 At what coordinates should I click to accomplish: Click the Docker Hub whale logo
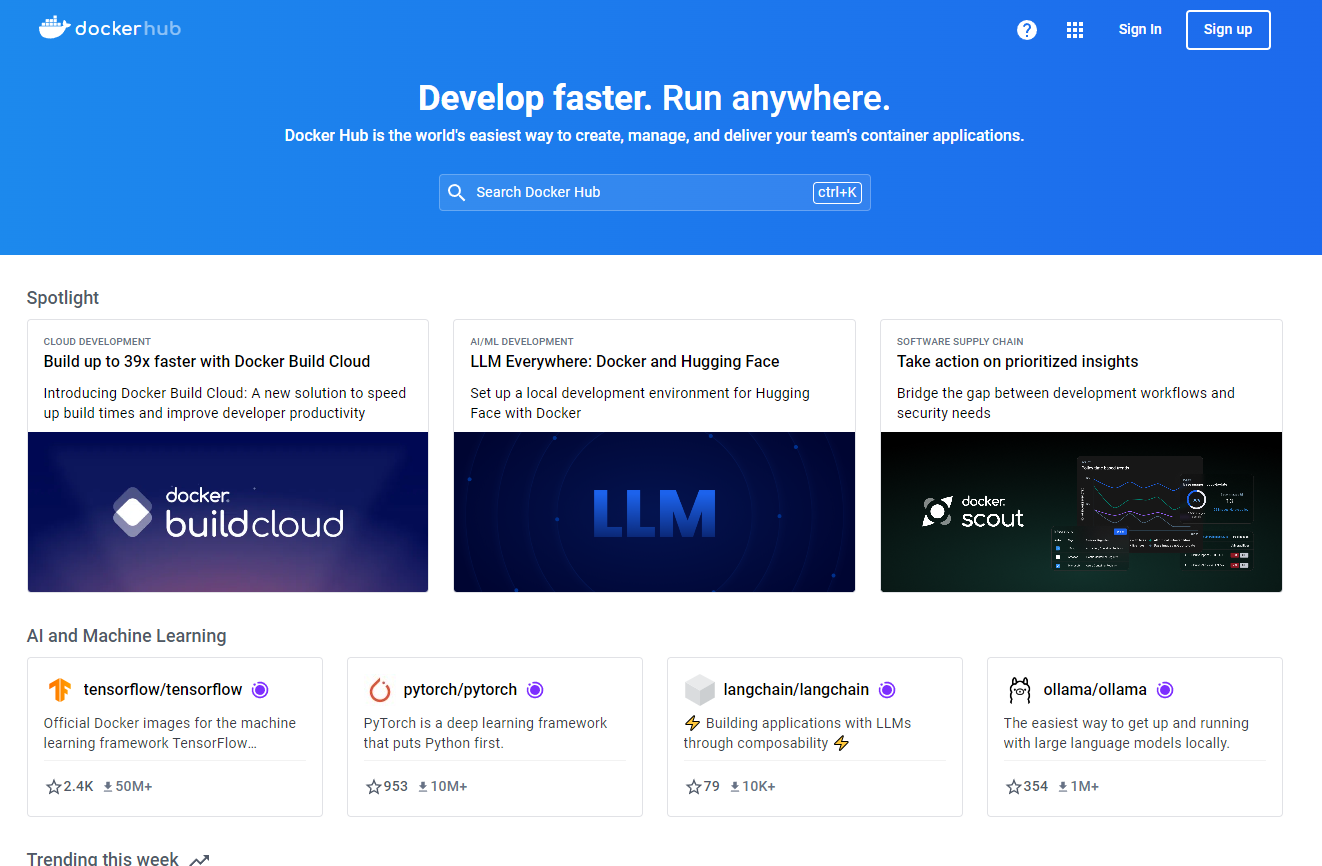tap(110, 28)
